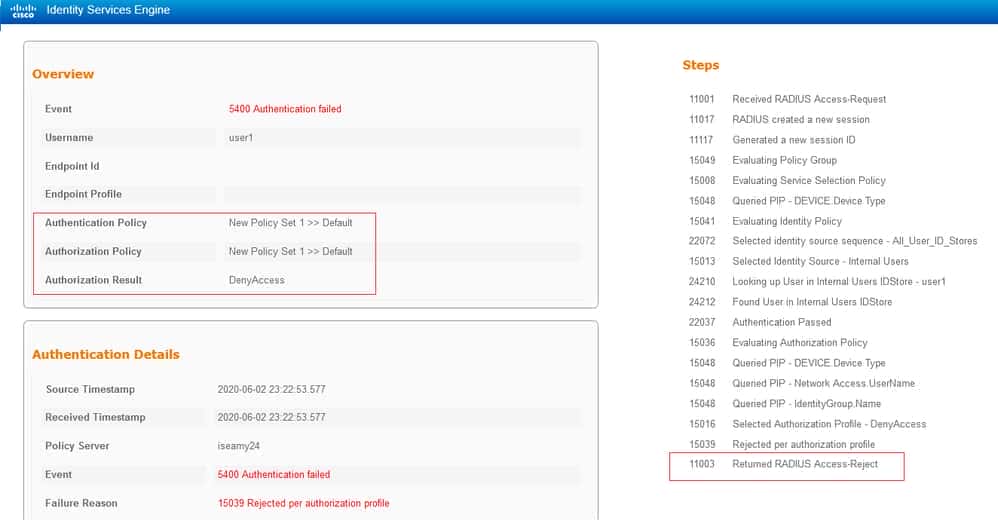Select the Received Timestamp value
The image size is (998, 524).
click(271, 417)
